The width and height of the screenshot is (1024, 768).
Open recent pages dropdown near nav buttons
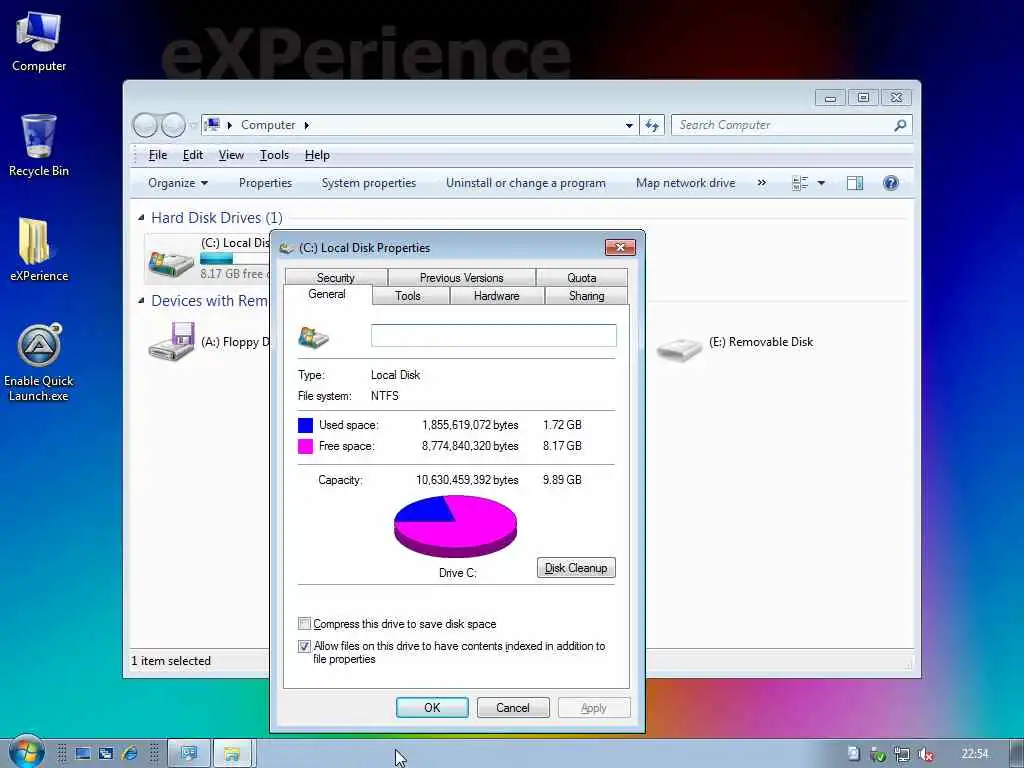(193, 125)
